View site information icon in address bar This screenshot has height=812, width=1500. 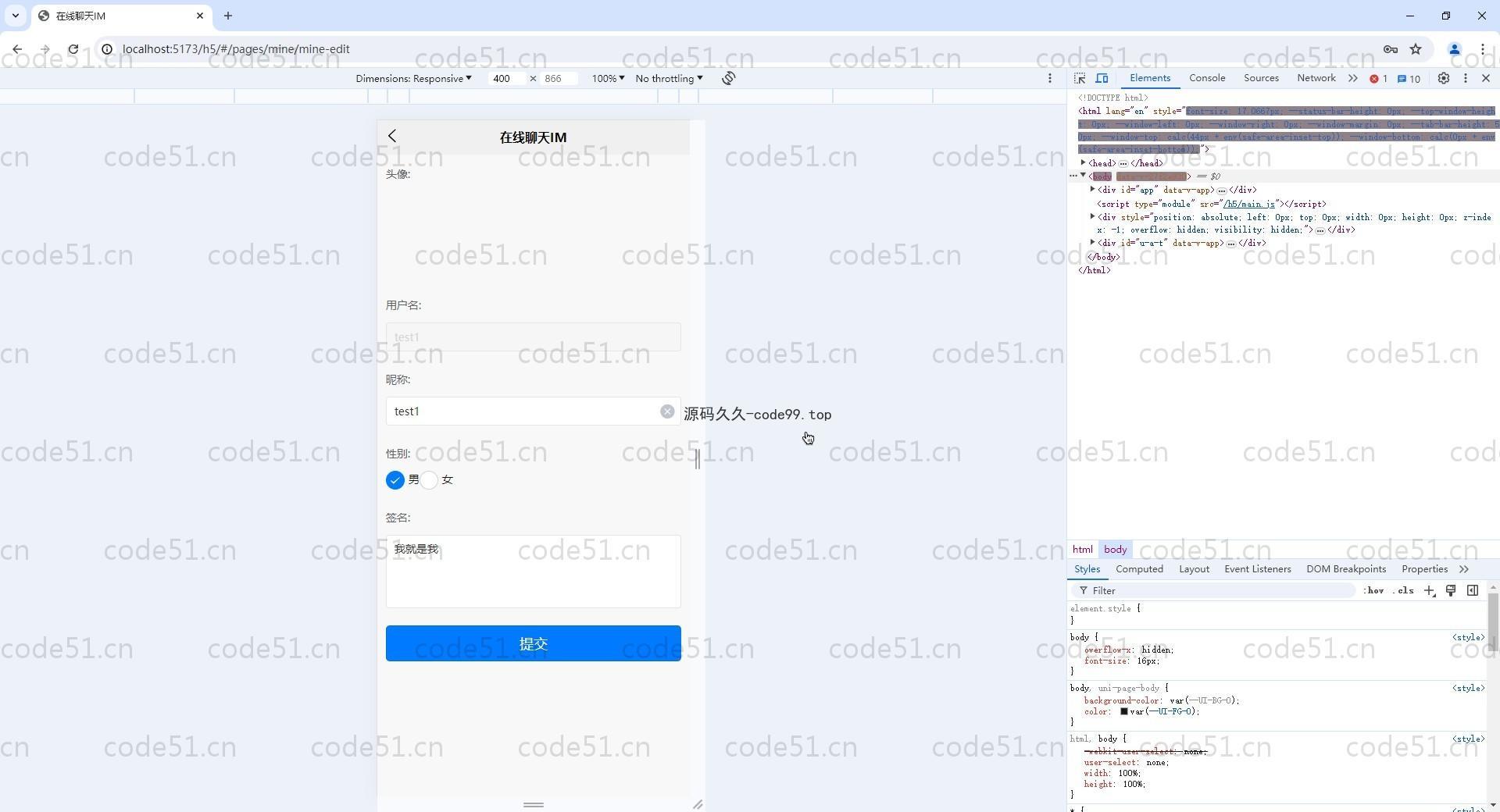pos(107,49)
